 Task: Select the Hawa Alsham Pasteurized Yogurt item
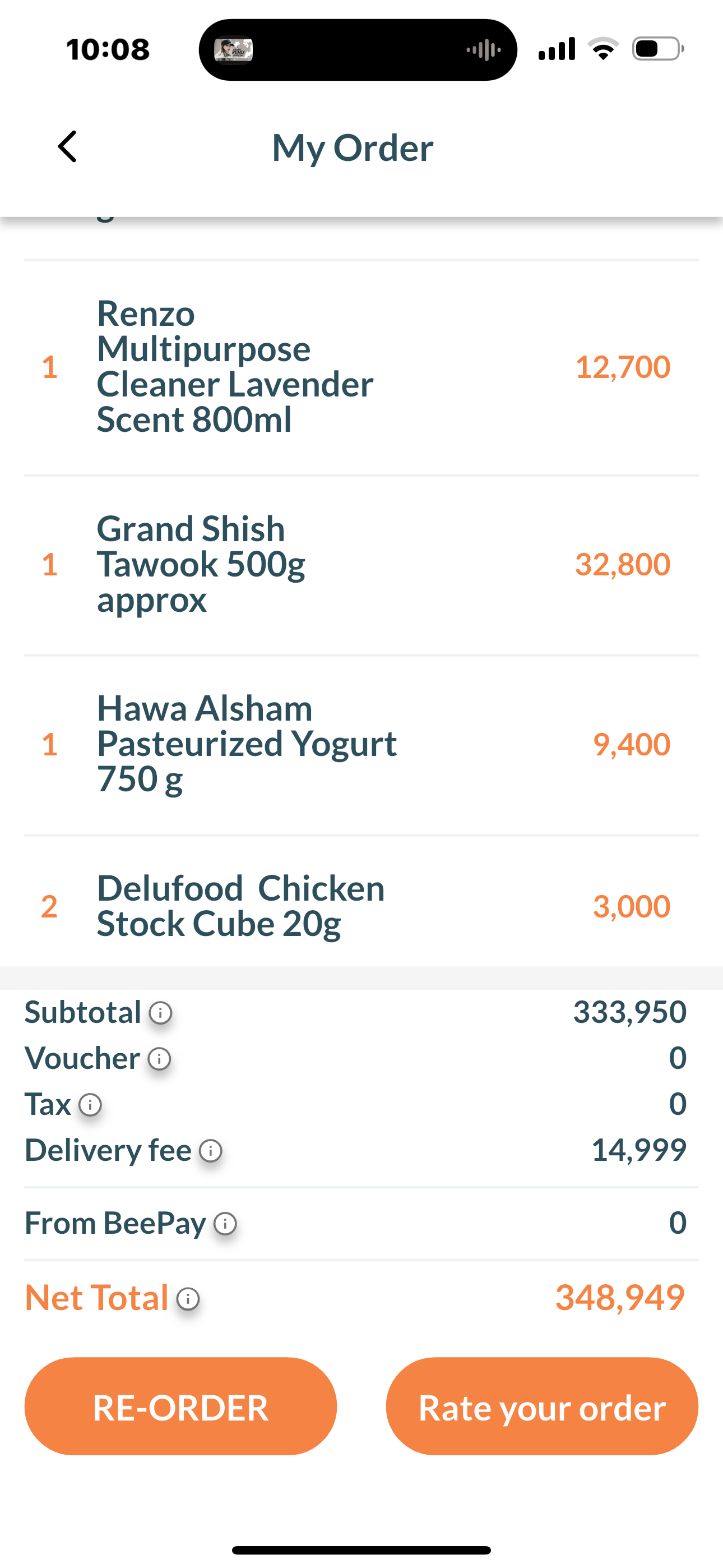point(247,744)
